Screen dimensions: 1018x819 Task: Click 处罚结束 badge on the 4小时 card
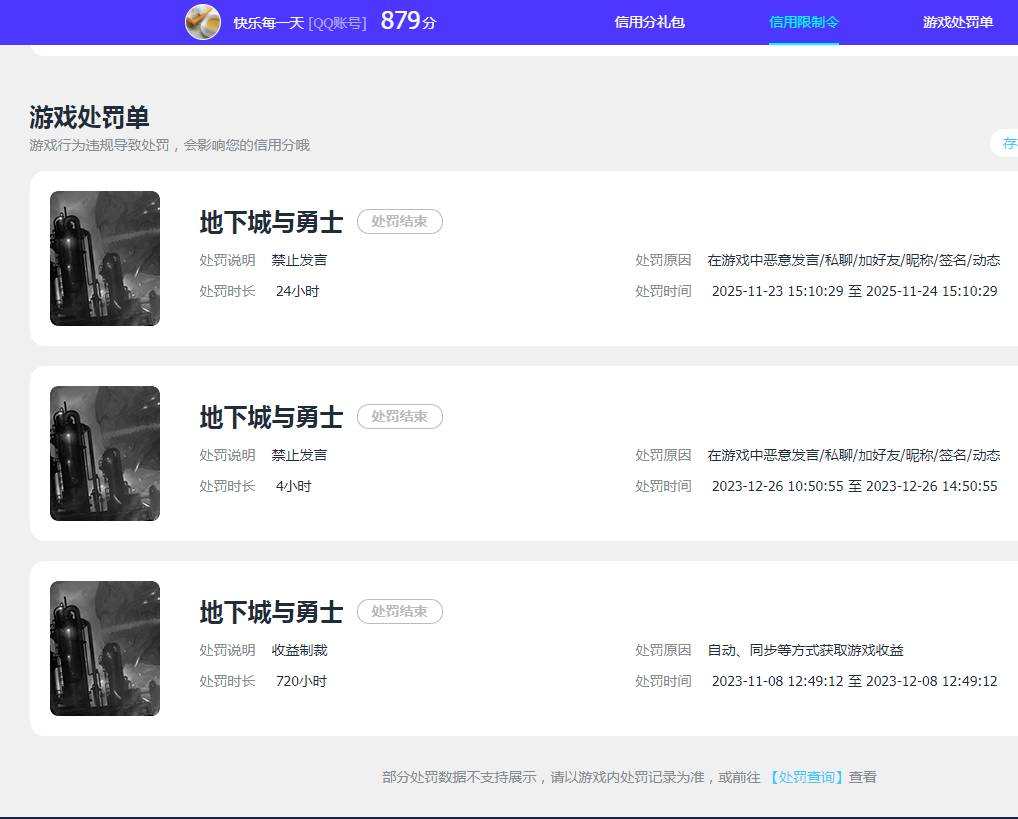tap(400, 416)
